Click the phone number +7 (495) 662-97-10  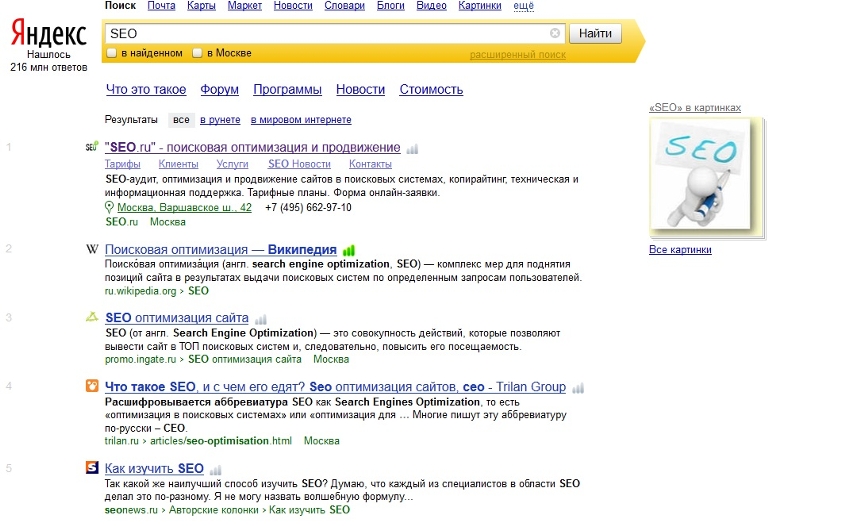coord(308,207)
